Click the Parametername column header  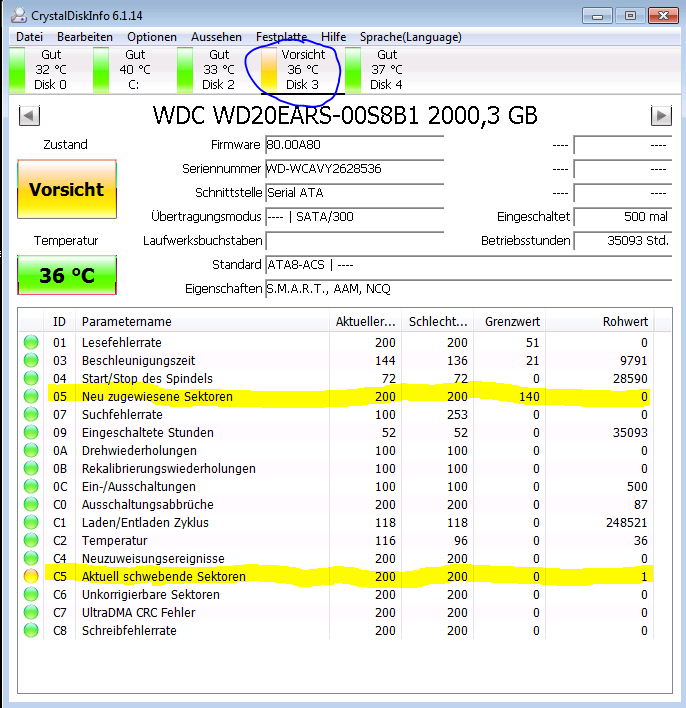[202, 321]
